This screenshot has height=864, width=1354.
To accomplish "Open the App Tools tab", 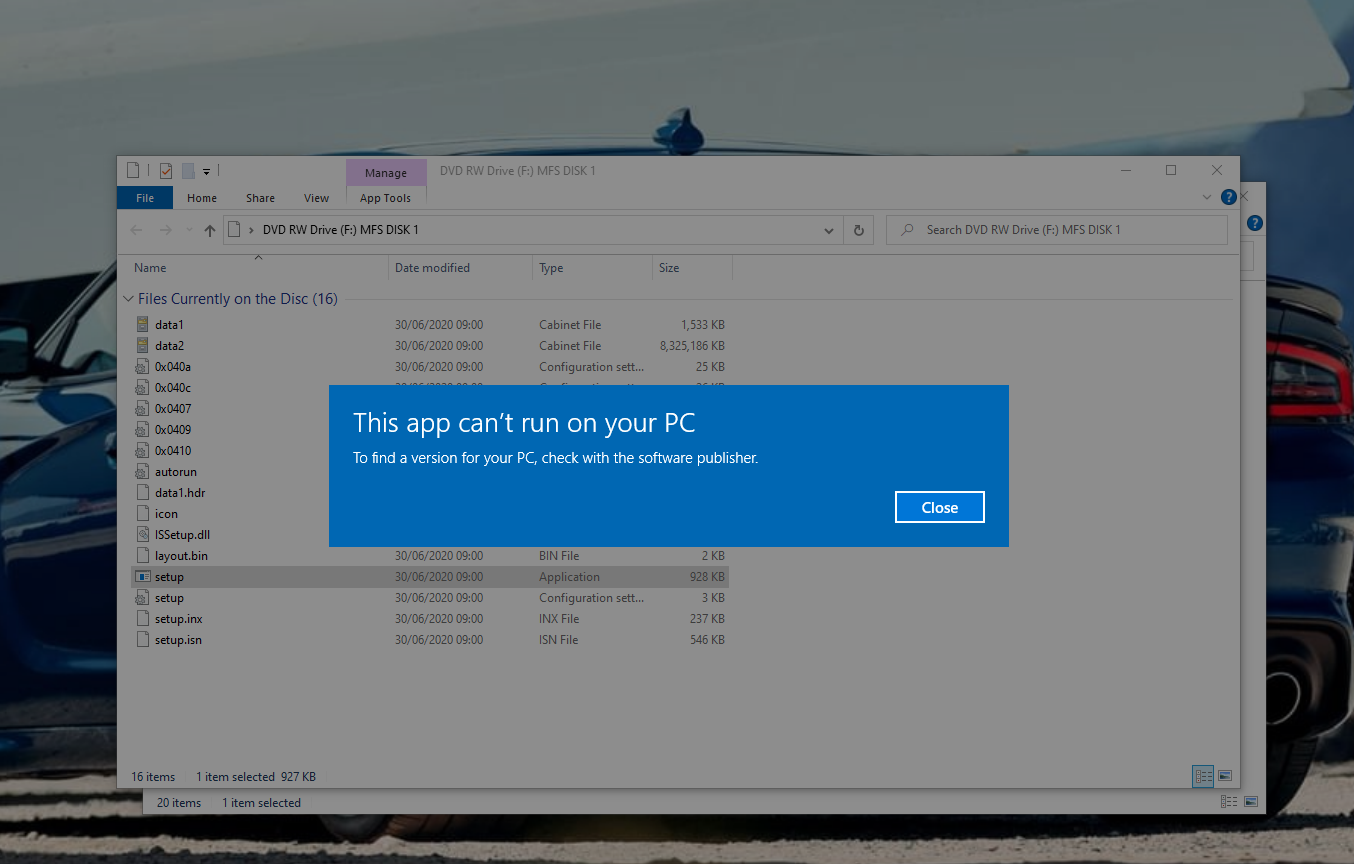I will click(x=385, y=198).
